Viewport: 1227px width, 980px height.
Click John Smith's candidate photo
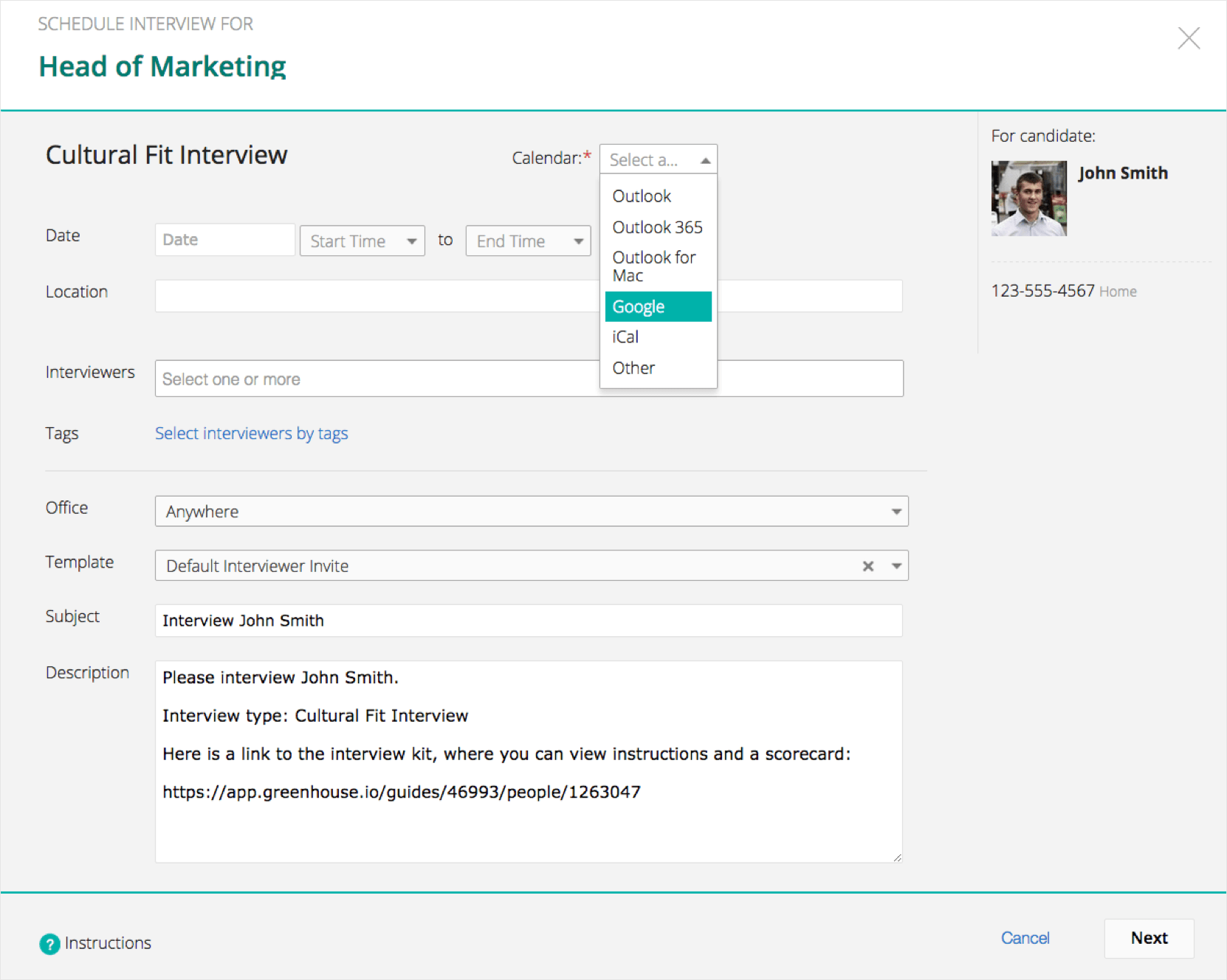(1028, 199)
